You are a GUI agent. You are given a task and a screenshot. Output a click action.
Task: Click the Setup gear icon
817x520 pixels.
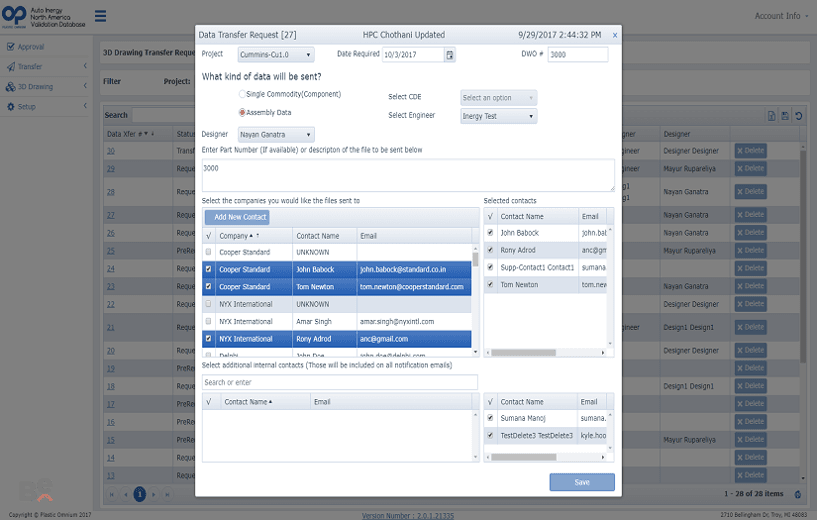[10, 107]
